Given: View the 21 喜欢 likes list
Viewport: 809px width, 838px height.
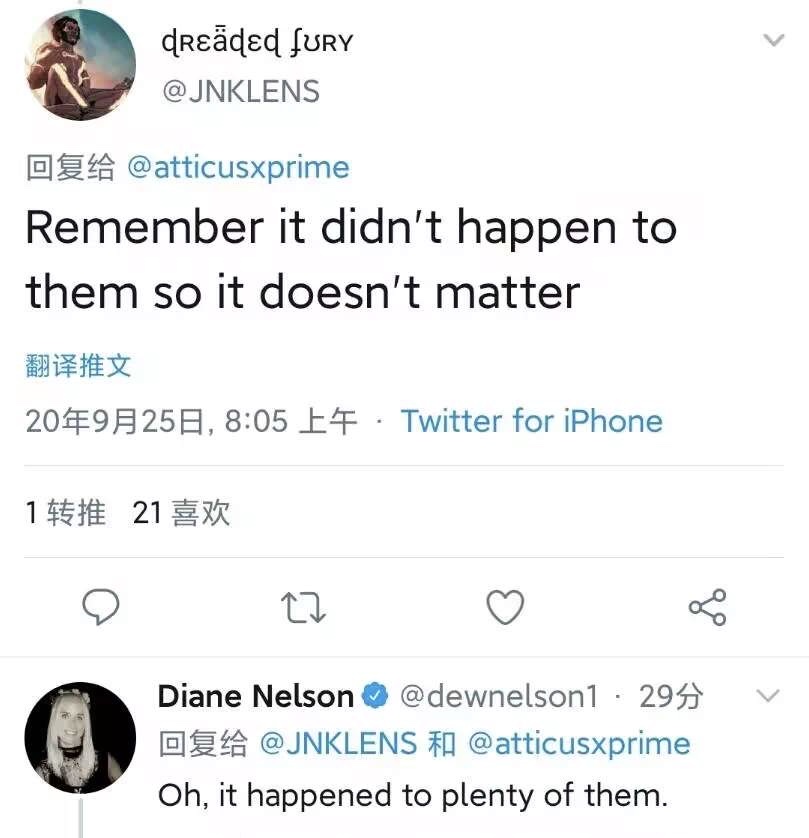Looking at the screenshot, I should [x=181, y=513].
